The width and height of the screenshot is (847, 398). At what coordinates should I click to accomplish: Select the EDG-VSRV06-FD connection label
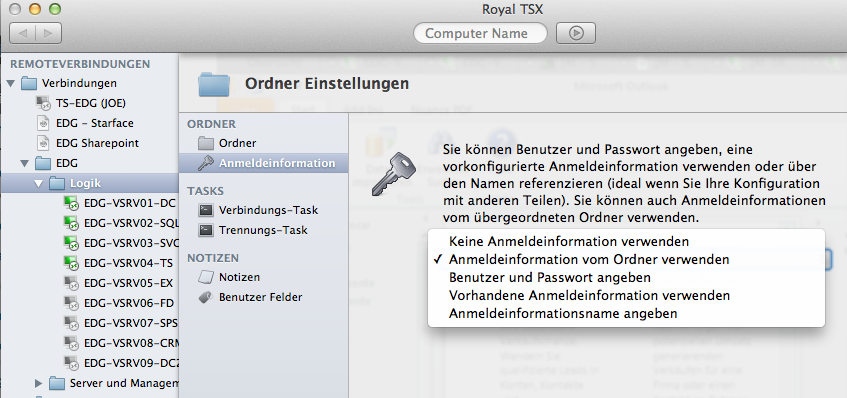click(129, 303)
